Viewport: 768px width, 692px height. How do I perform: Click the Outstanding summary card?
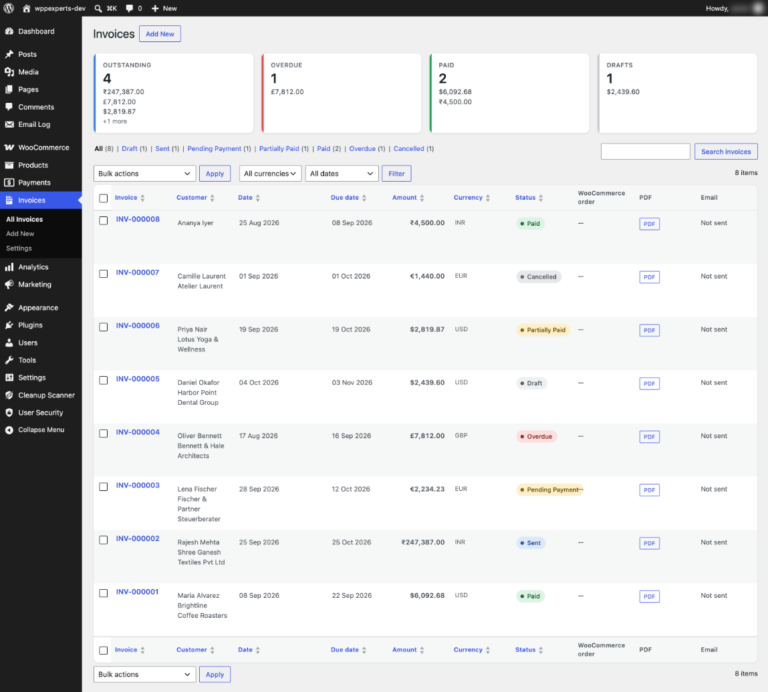(x=173, y=93)
